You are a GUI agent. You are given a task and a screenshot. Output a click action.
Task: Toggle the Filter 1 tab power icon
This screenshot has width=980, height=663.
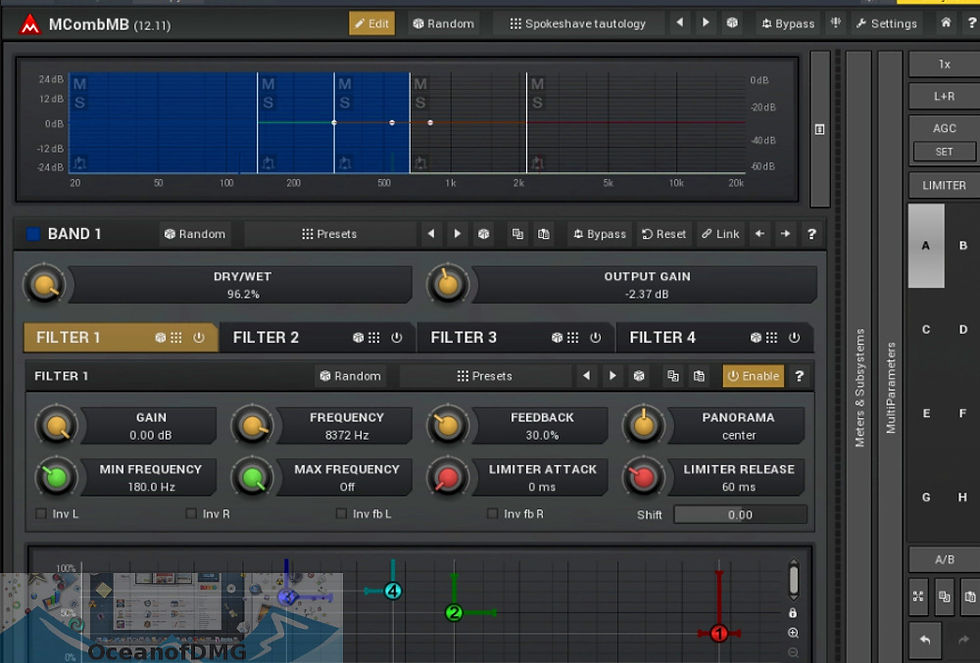[199, 337]
